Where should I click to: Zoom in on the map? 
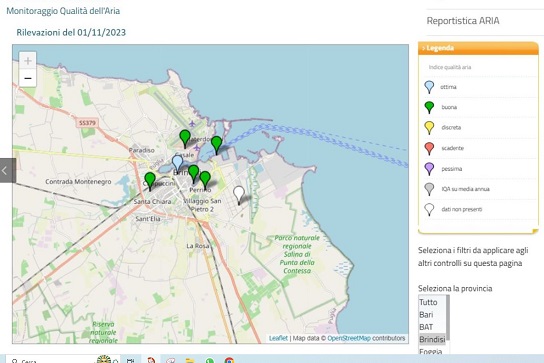tap(28, 61)
